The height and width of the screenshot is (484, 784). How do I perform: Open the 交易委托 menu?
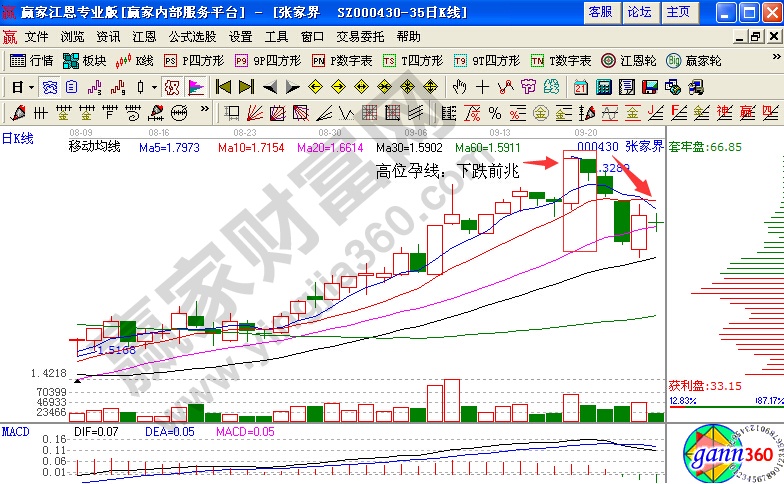click(360, 36)
